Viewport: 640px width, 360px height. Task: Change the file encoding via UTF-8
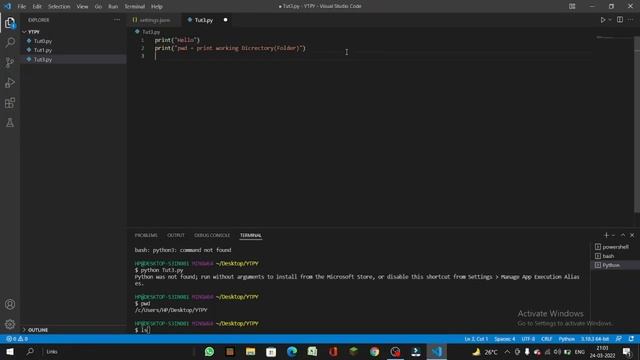click(x=528, y=339)
